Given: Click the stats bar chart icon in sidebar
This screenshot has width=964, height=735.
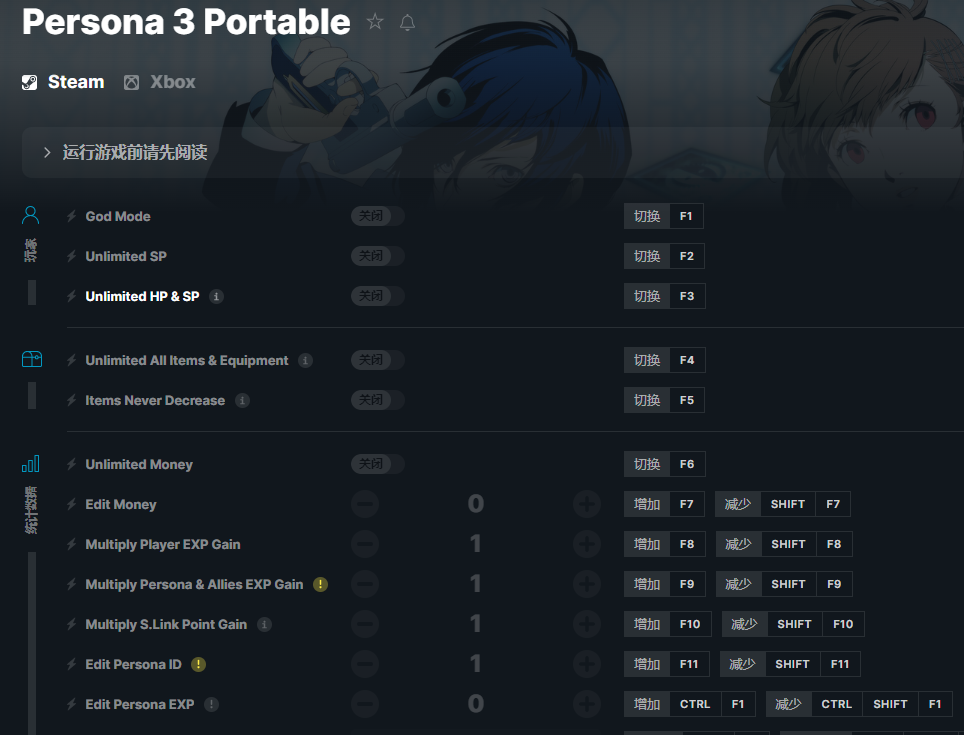Looking at the screenshot, I should pyautogui.click(x=31, y=463).
